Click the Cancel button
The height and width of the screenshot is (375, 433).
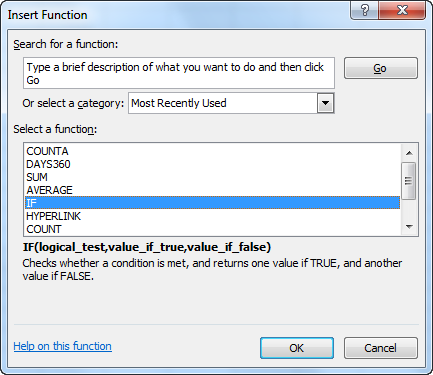[x=381, y=348]
